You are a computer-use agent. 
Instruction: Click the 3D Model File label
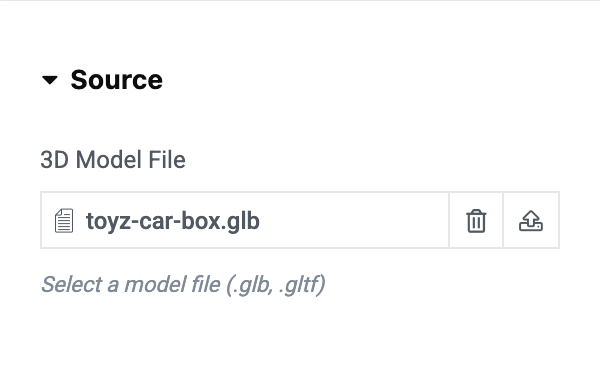(113, 160)
